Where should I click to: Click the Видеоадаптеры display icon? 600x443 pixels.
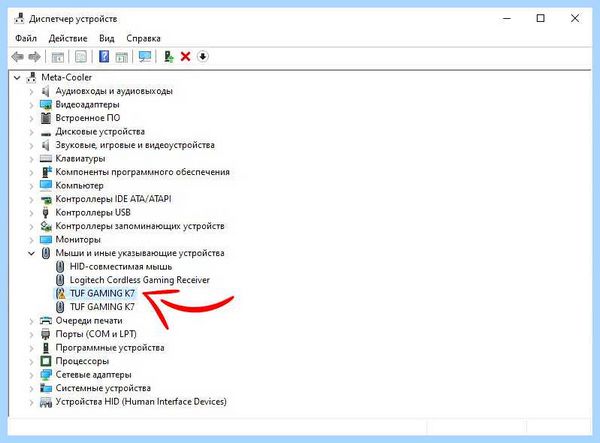pyautogui.click(x=46, y=104)
